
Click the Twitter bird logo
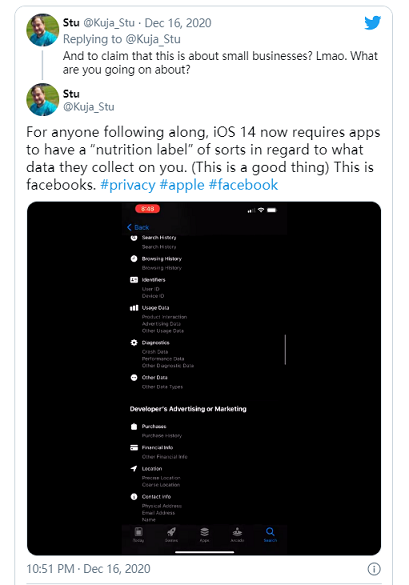point(372,23)
